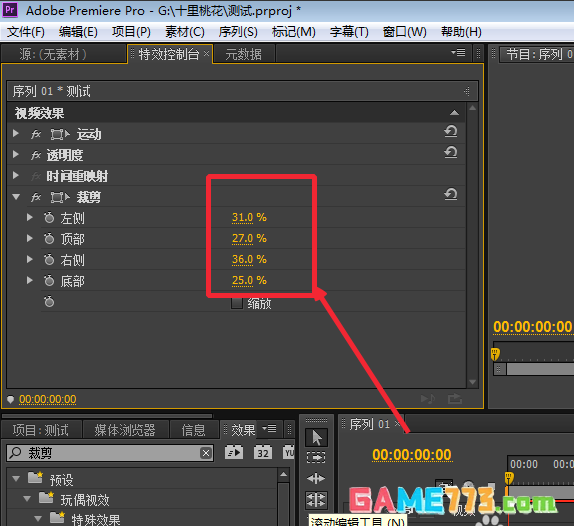Click the effect controls vertical scrollbar down arrow
The width and height of the screenshot is (574, 526).
[473, 382]
